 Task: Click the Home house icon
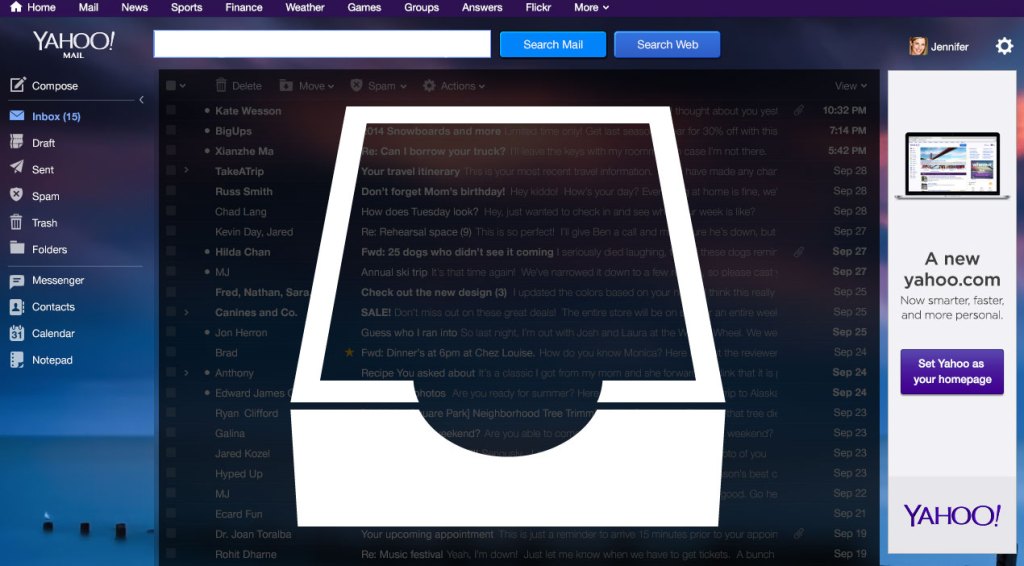pos(16,7)
